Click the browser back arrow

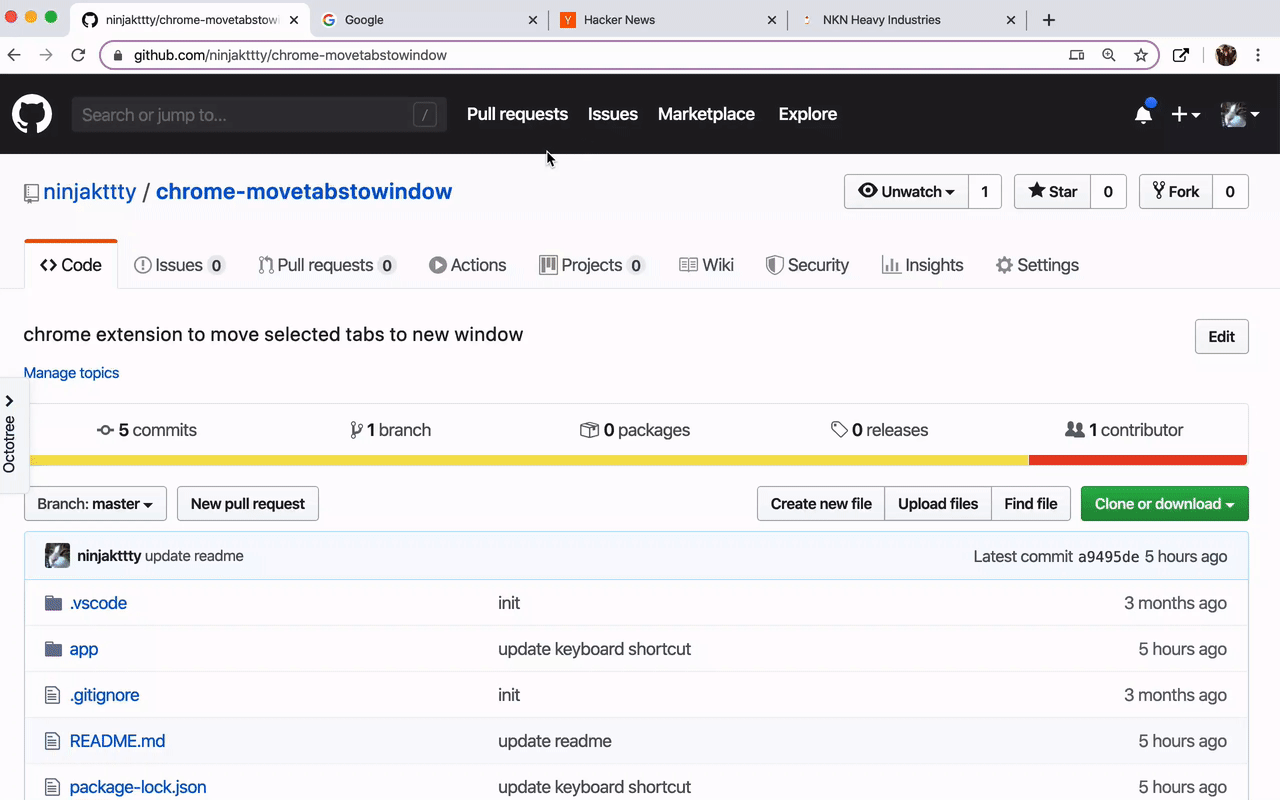[14, 55]
